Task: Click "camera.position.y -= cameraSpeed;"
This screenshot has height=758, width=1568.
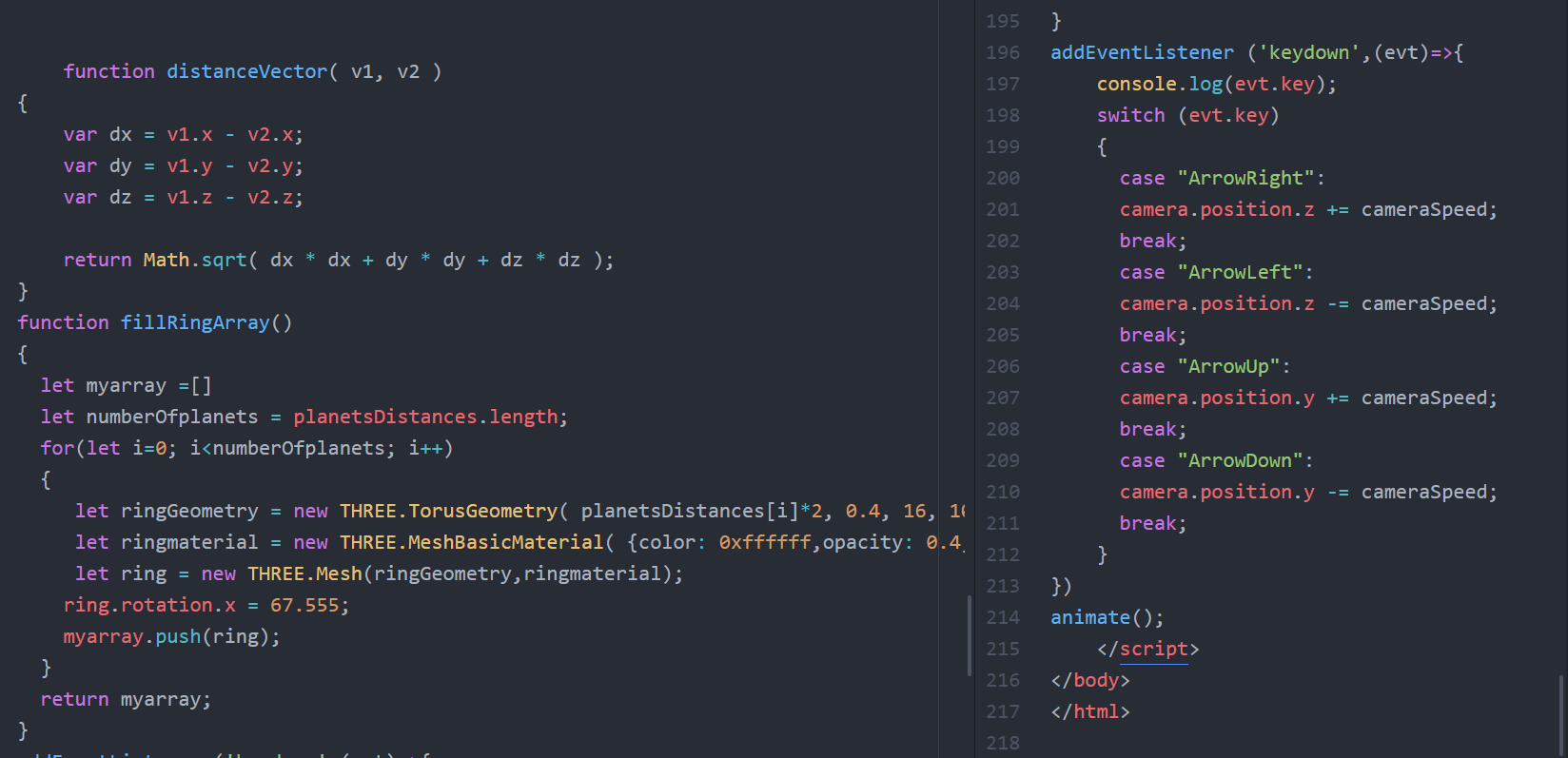Action: [x=1308, y=492]
